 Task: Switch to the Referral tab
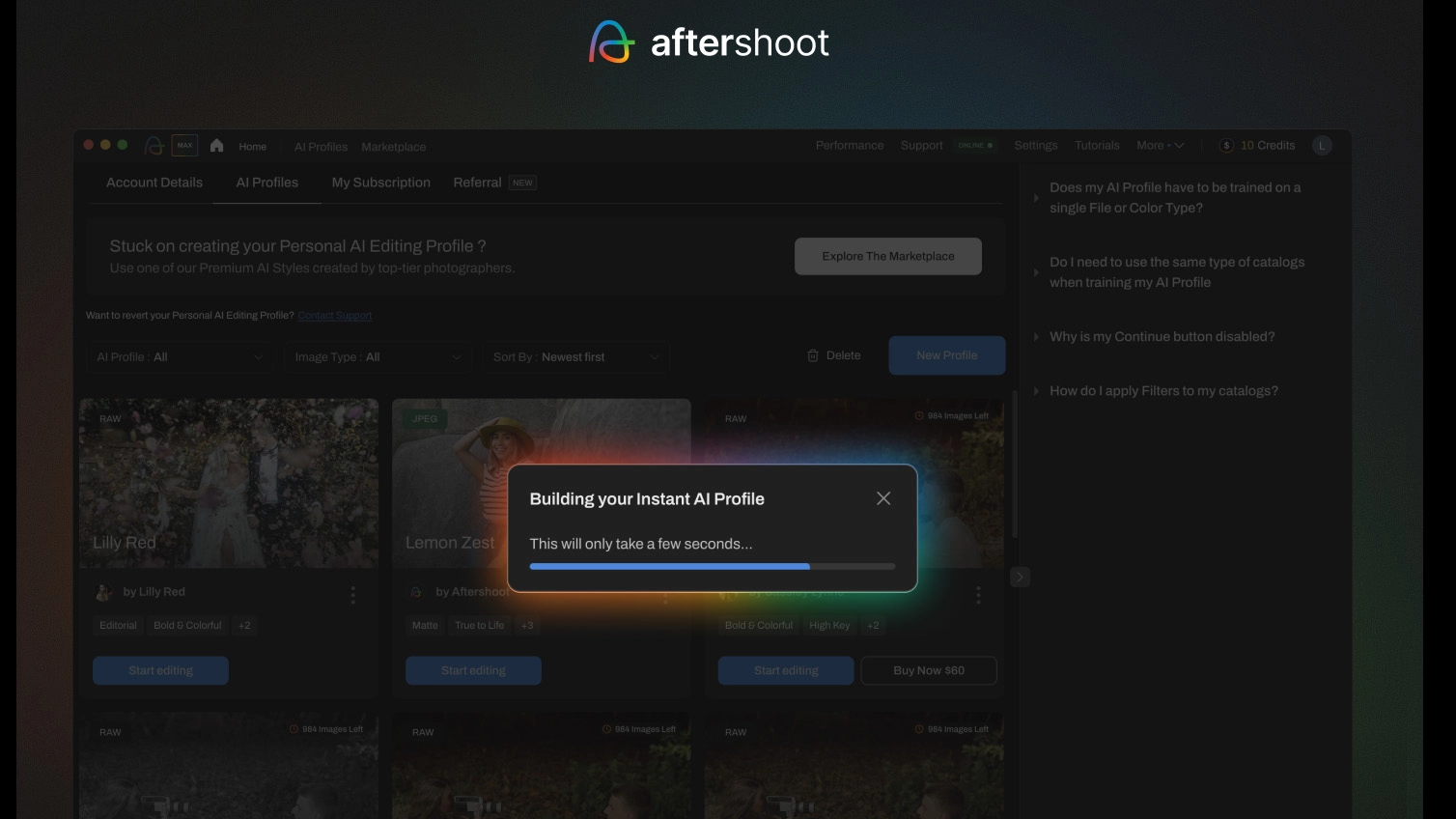pos(477,183)
